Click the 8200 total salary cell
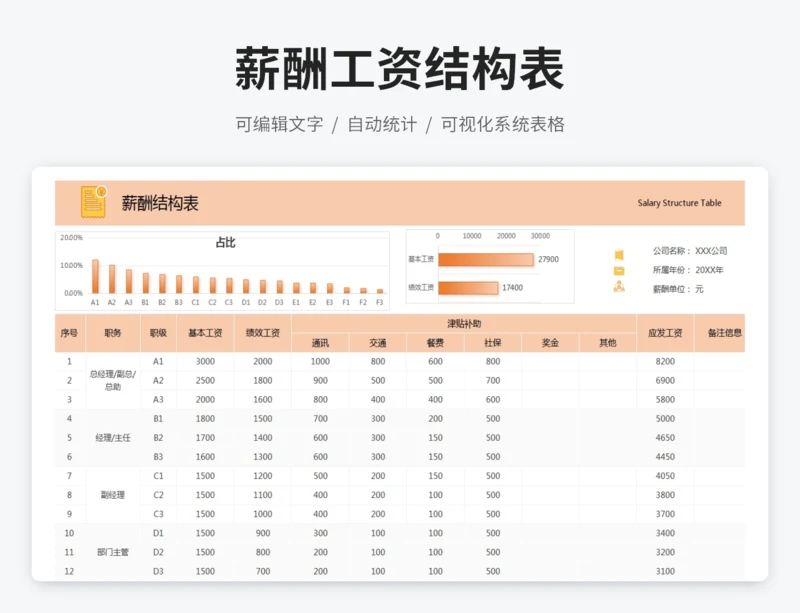800x613 pixels. pyautogui.click(x=665, y=361)
